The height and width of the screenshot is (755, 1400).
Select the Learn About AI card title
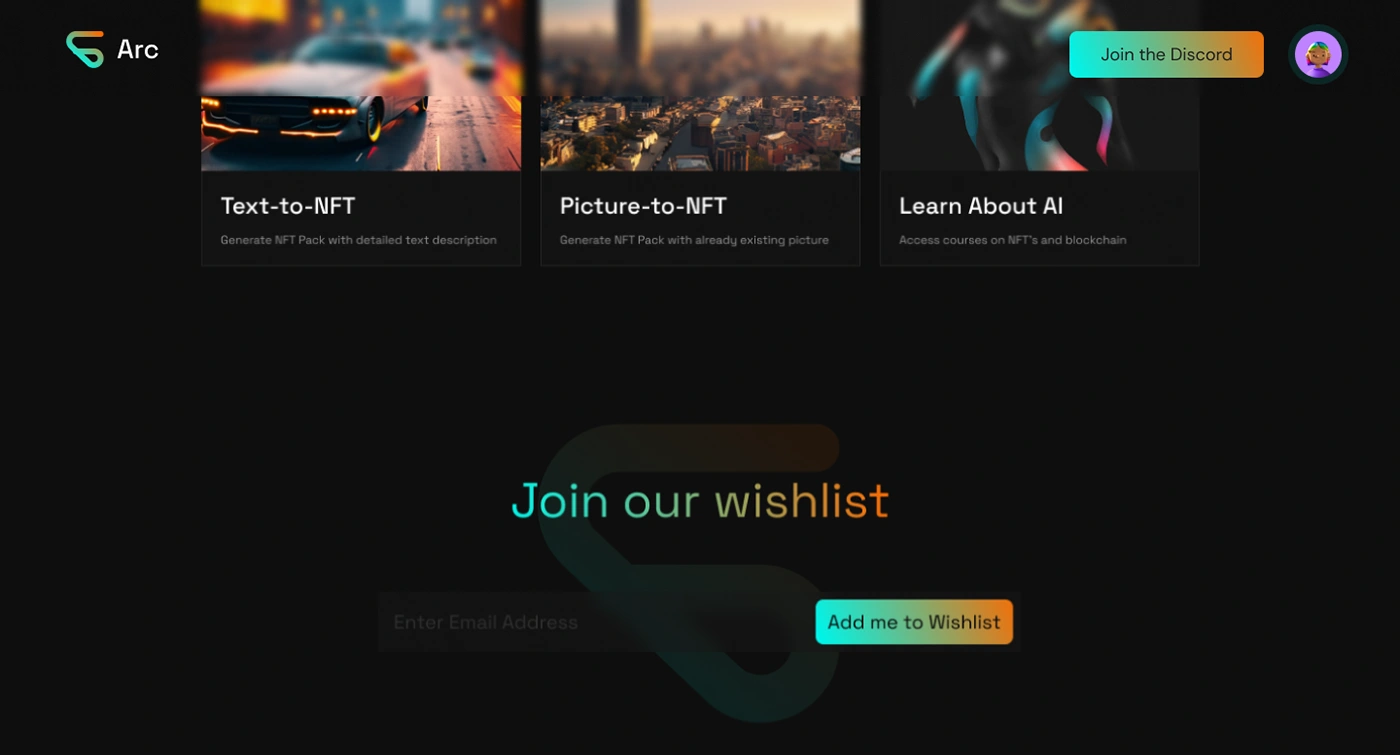point(981,206)
